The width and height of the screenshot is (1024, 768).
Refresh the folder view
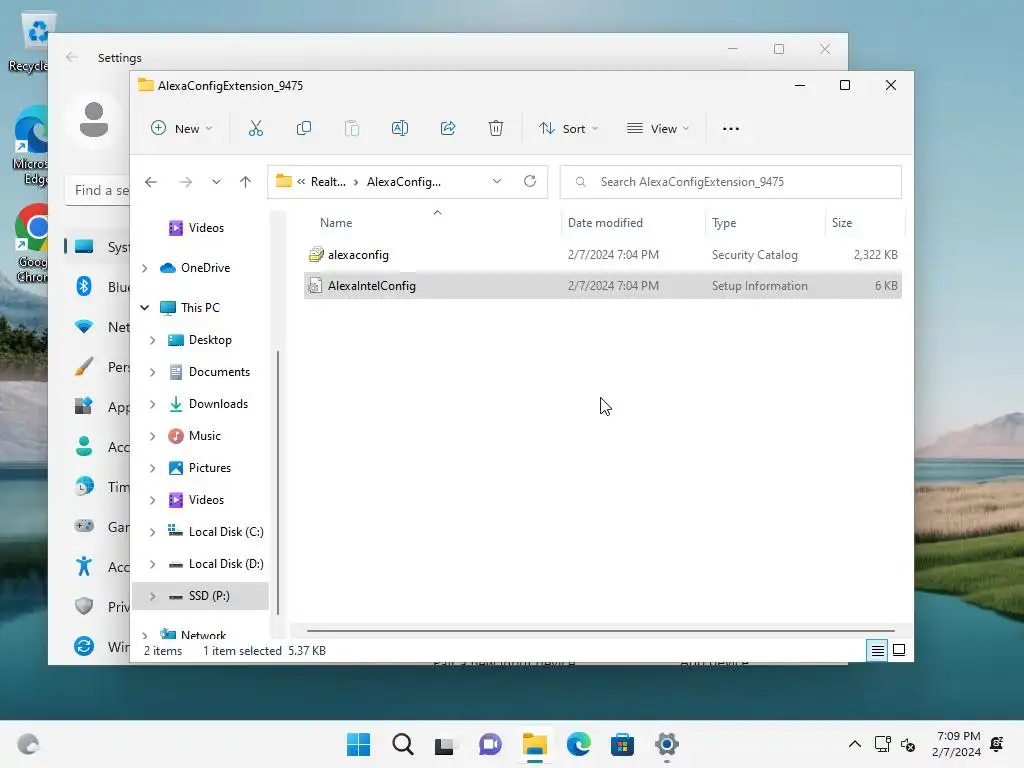[530, 182]
